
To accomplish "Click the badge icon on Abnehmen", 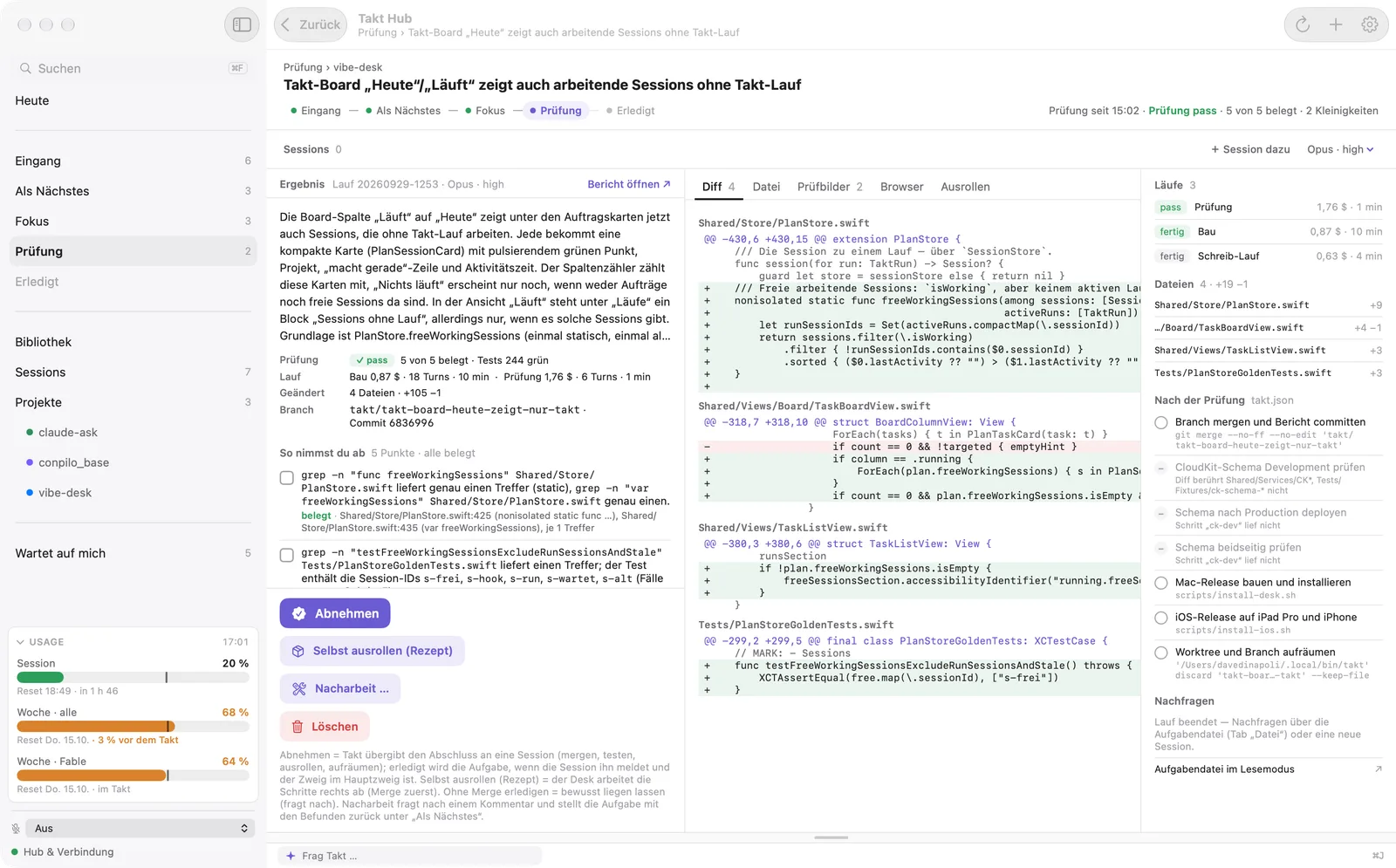I will [299, 613].
